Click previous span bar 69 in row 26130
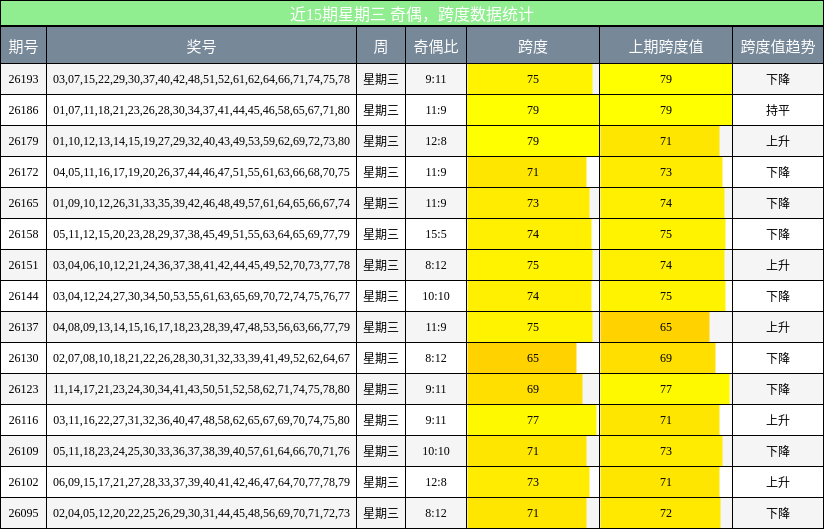824x529 pixels. [x=658, y=358]
